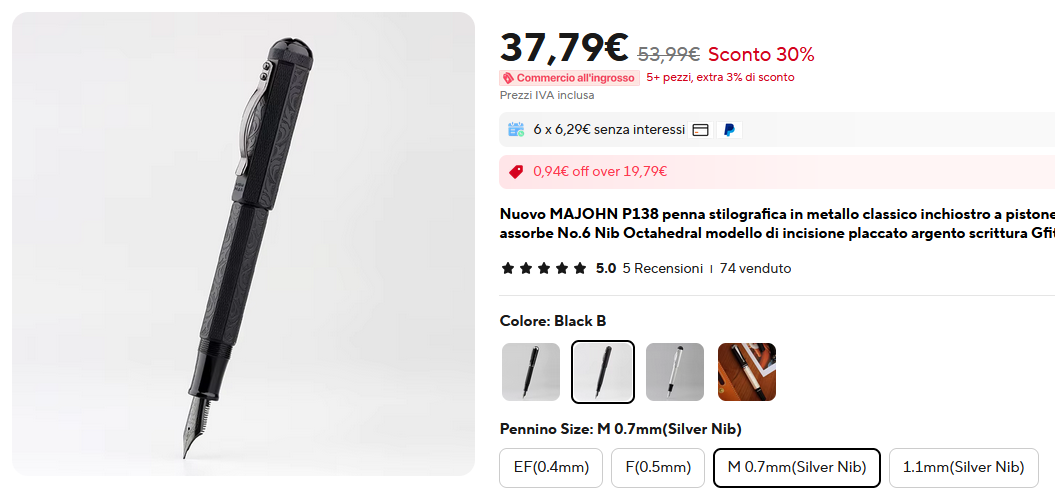The image size is (1055, 496).
Task: Click the red coupon tag icon
Action: click(516, 171)
